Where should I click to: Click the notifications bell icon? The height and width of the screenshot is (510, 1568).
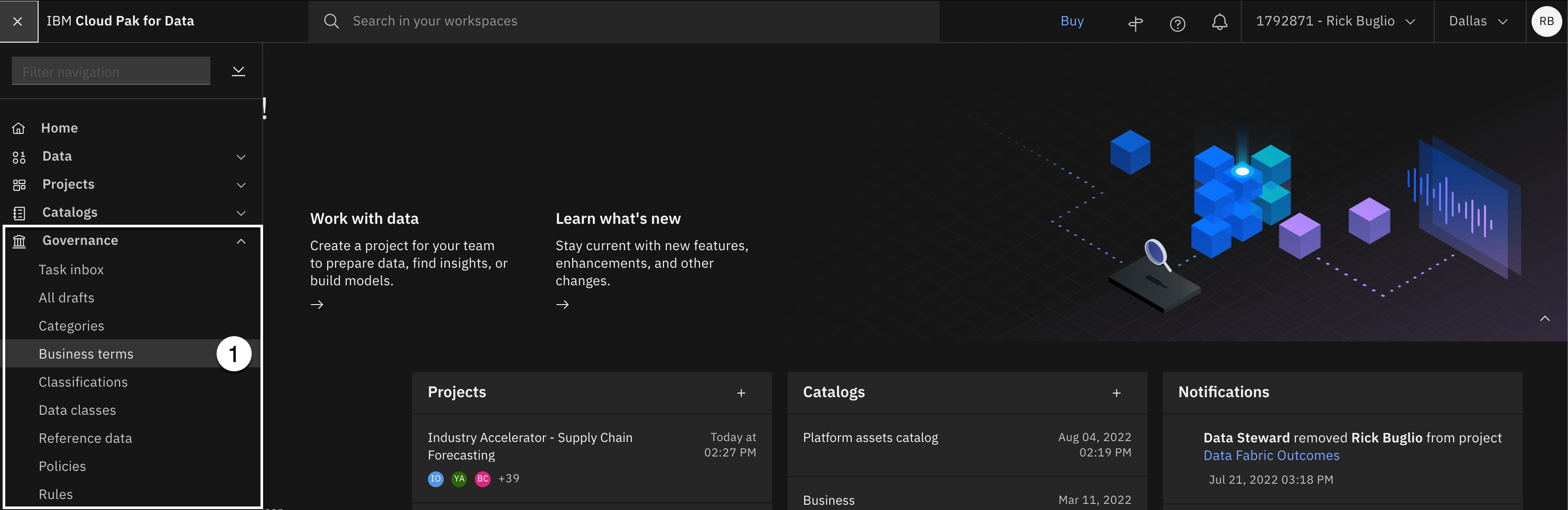tap(1219, 22)
